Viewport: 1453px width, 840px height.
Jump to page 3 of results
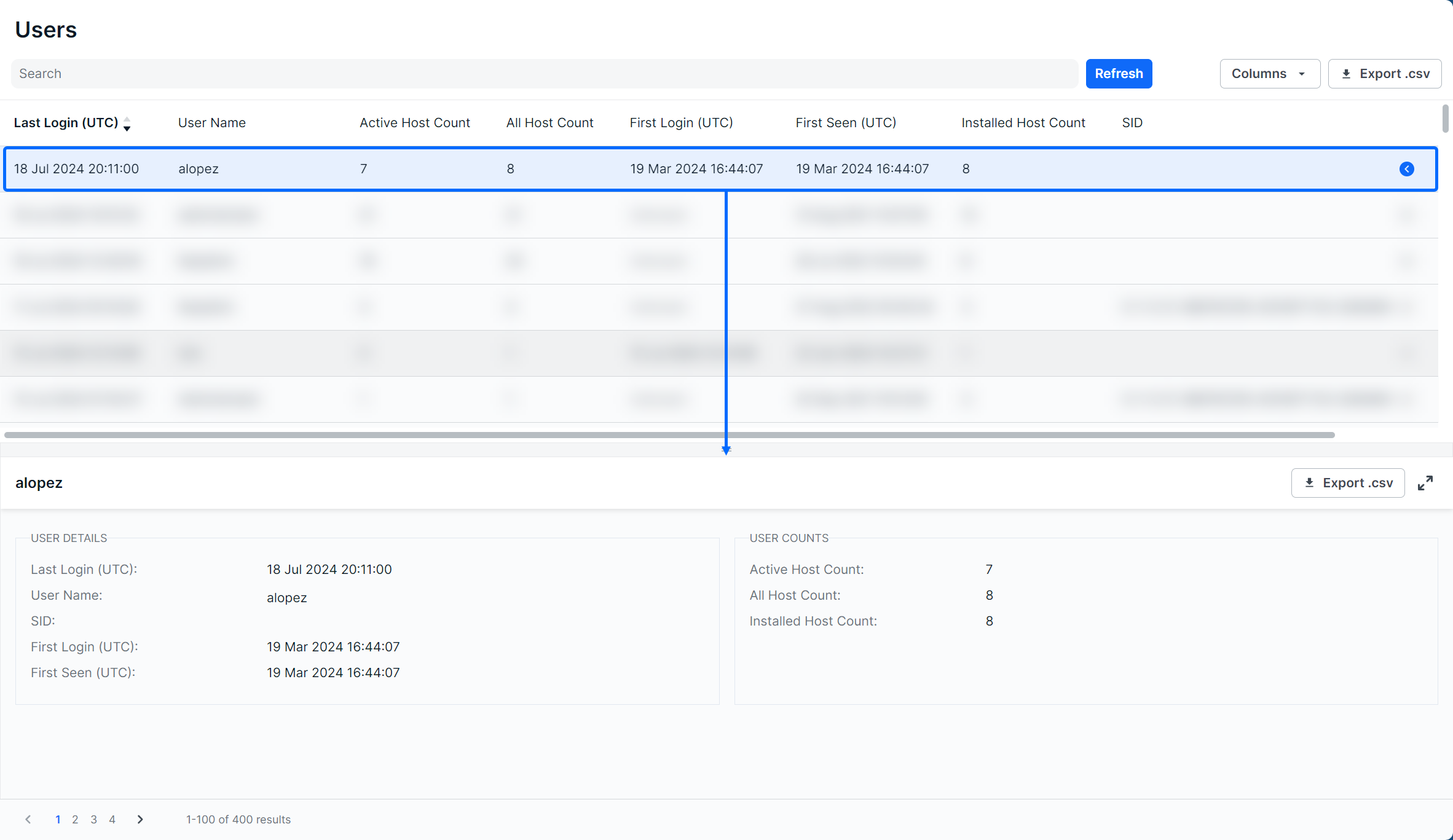93,819
